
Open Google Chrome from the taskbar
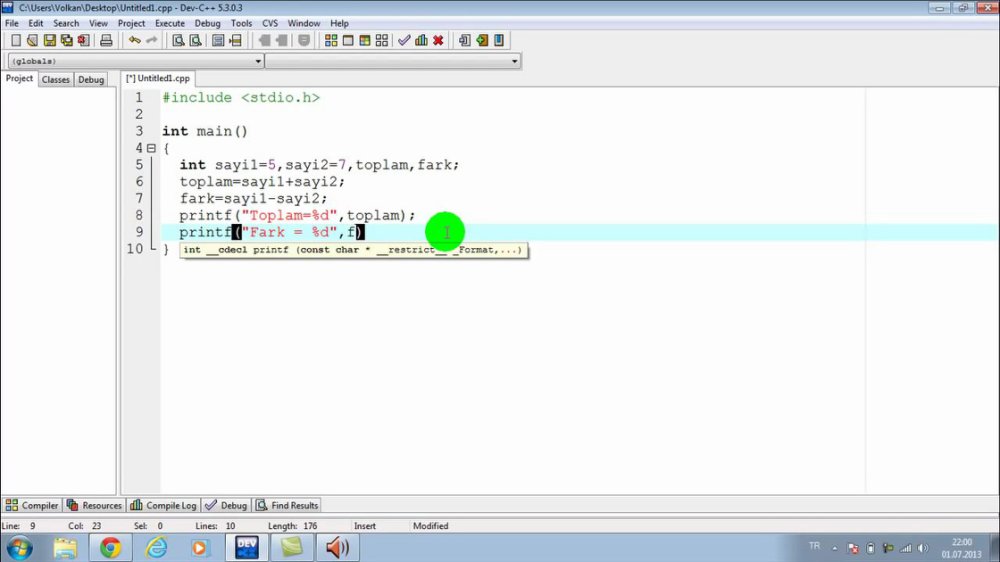click(x=110, y=547)
